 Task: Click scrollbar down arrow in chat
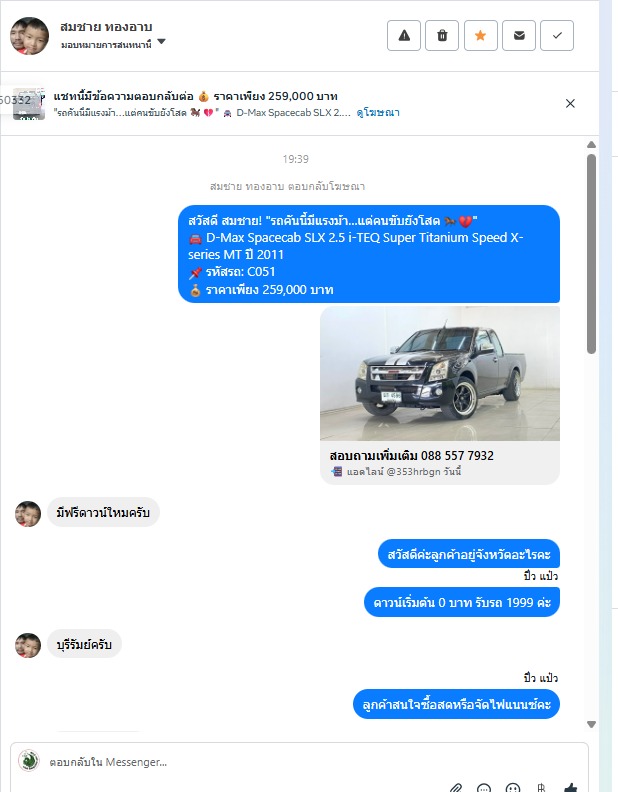point(591,724)
